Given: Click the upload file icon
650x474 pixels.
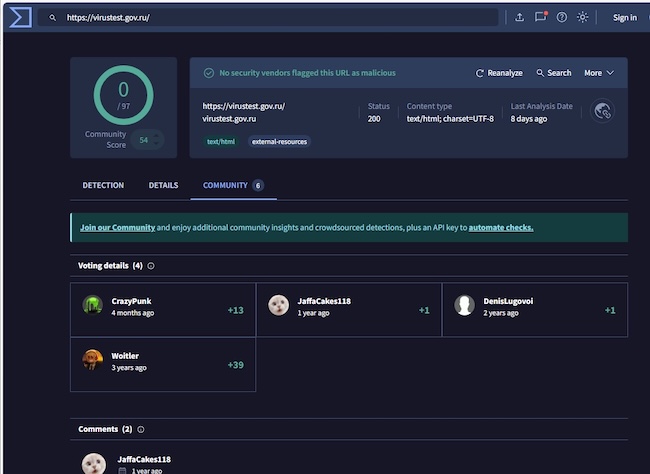Looking at the screenshot, I should (x=519, y=17).
